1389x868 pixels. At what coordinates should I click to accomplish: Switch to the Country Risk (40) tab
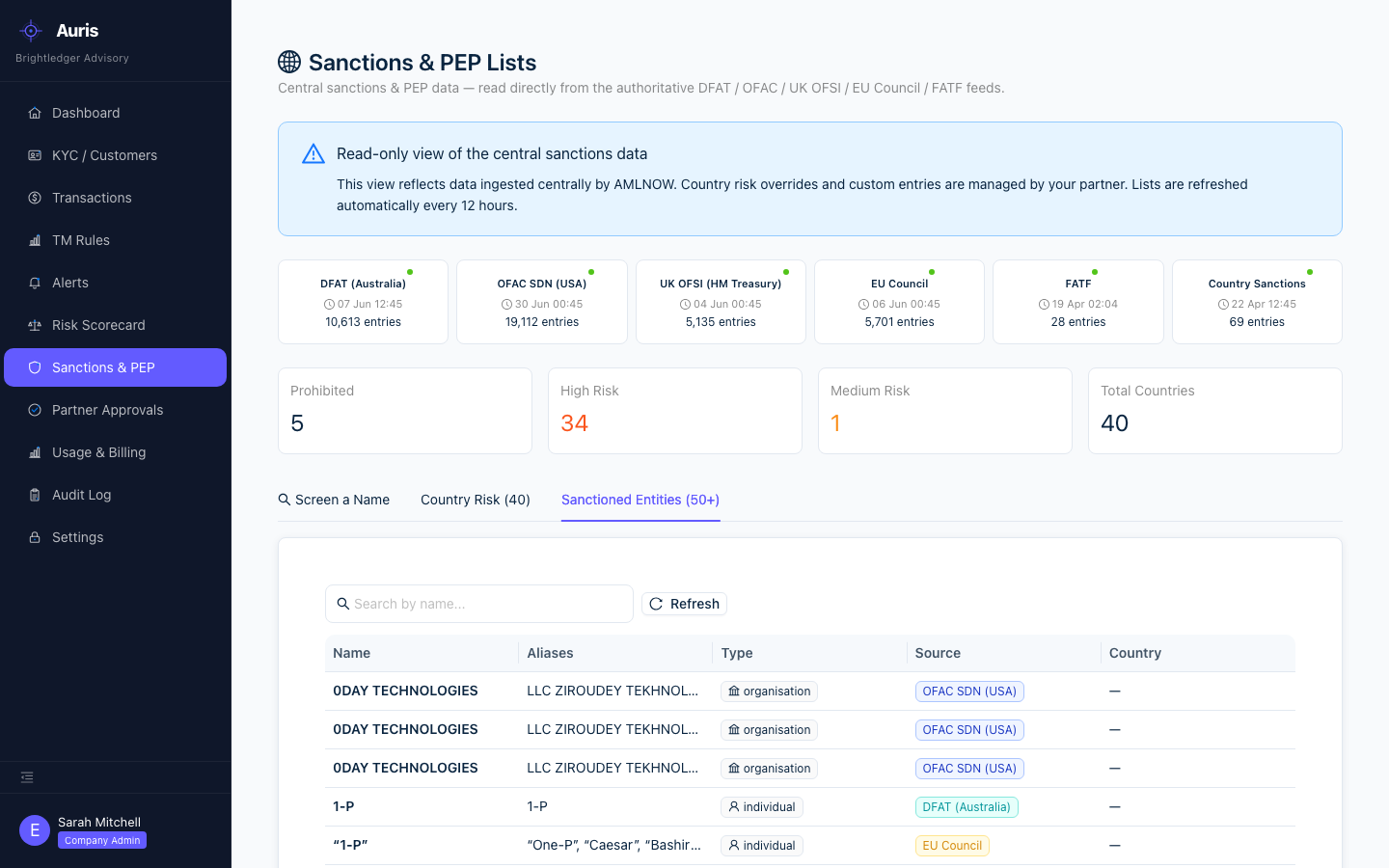[x=476, y=500]
